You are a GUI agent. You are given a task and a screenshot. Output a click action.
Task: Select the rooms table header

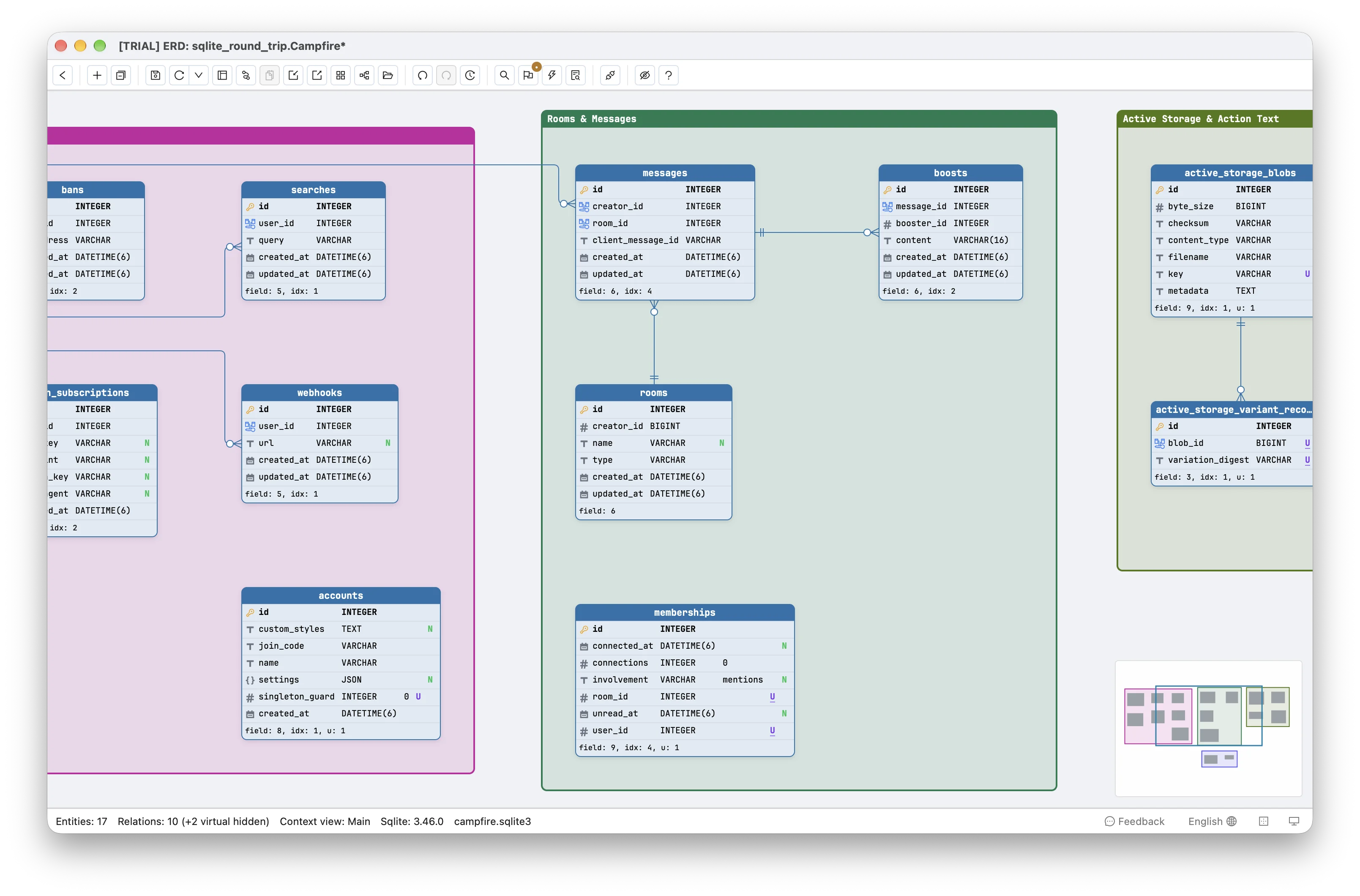coord(653,393)
